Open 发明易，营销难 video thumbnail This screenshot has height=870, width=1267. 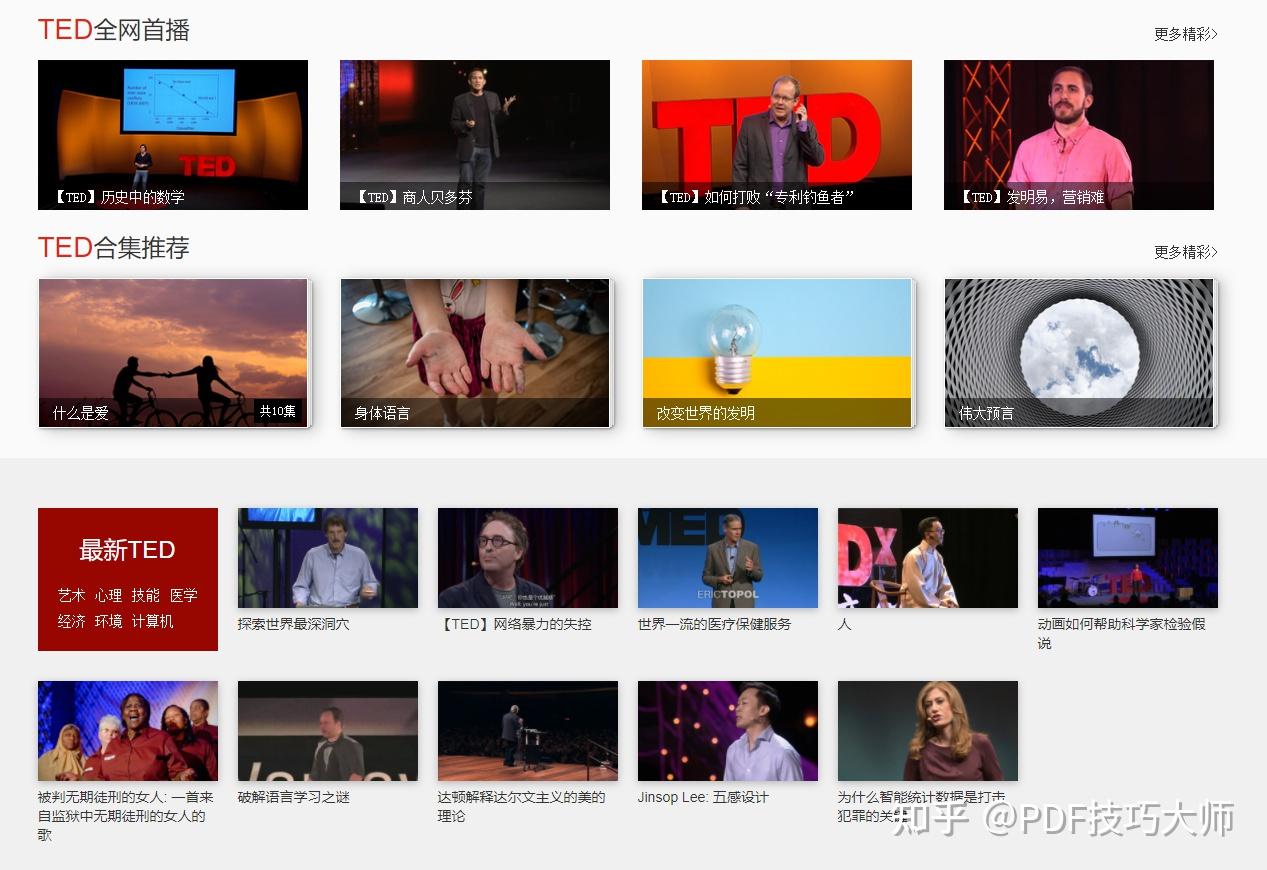[x=1079, y=135]
